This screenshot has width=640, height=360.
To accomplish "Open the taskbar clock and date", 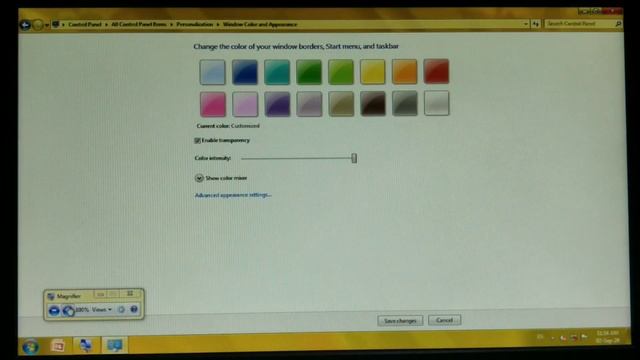I will tap(608, 337).
